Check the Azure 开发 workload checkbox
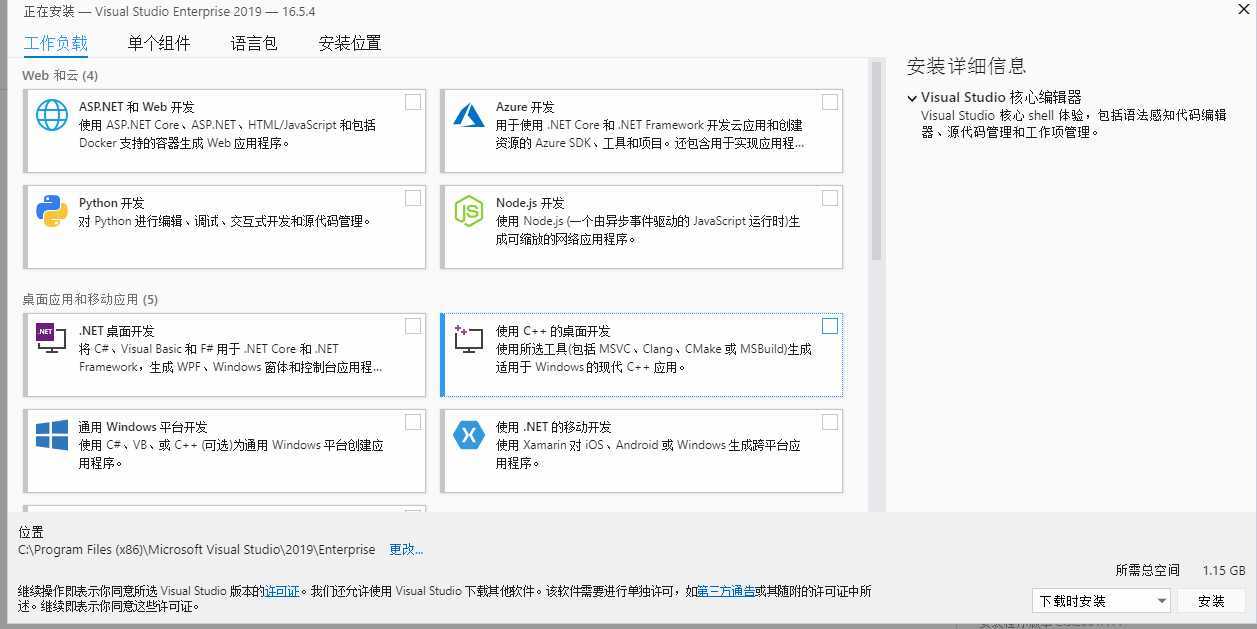Viewport: 1257px width, 629px height. [830, 102]
